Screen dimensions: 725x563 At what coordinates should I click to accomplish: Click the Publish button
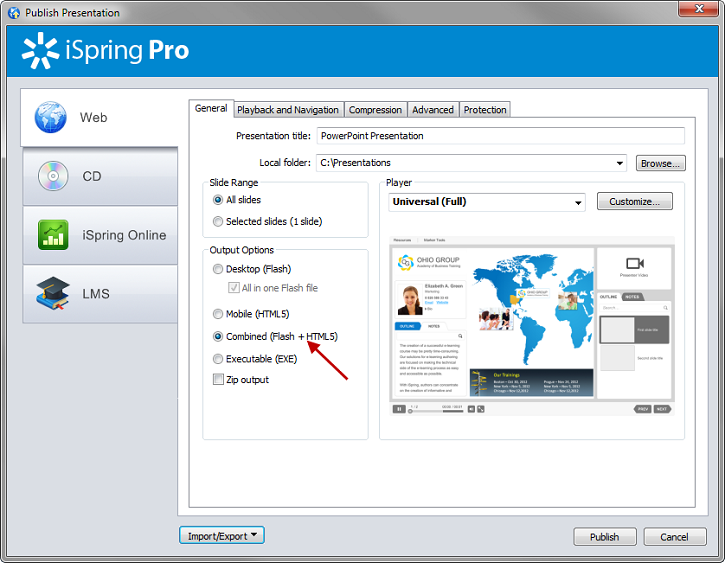click(605, 537)
